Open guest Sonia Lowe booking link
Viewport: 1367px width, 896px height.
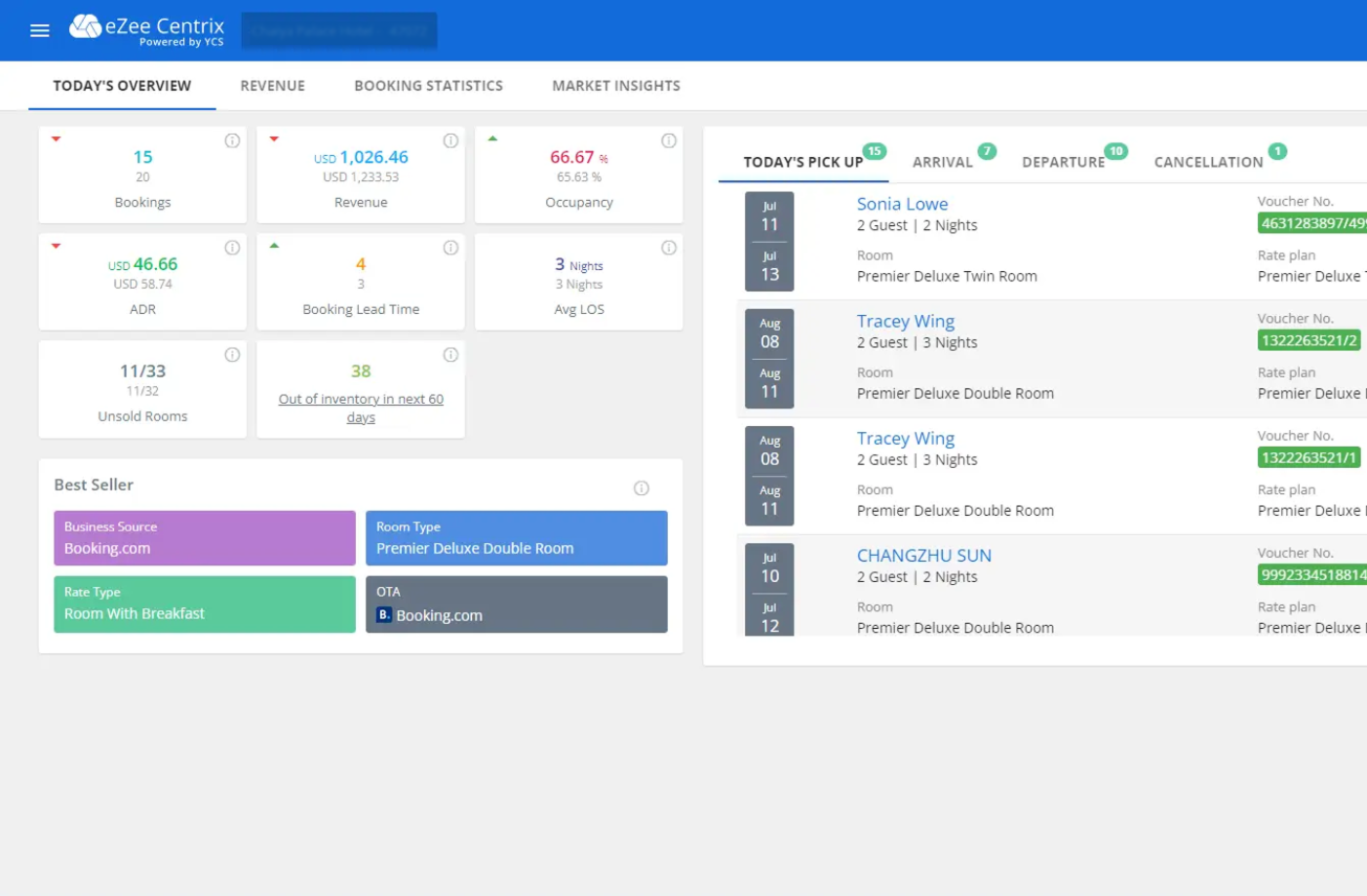902,205
